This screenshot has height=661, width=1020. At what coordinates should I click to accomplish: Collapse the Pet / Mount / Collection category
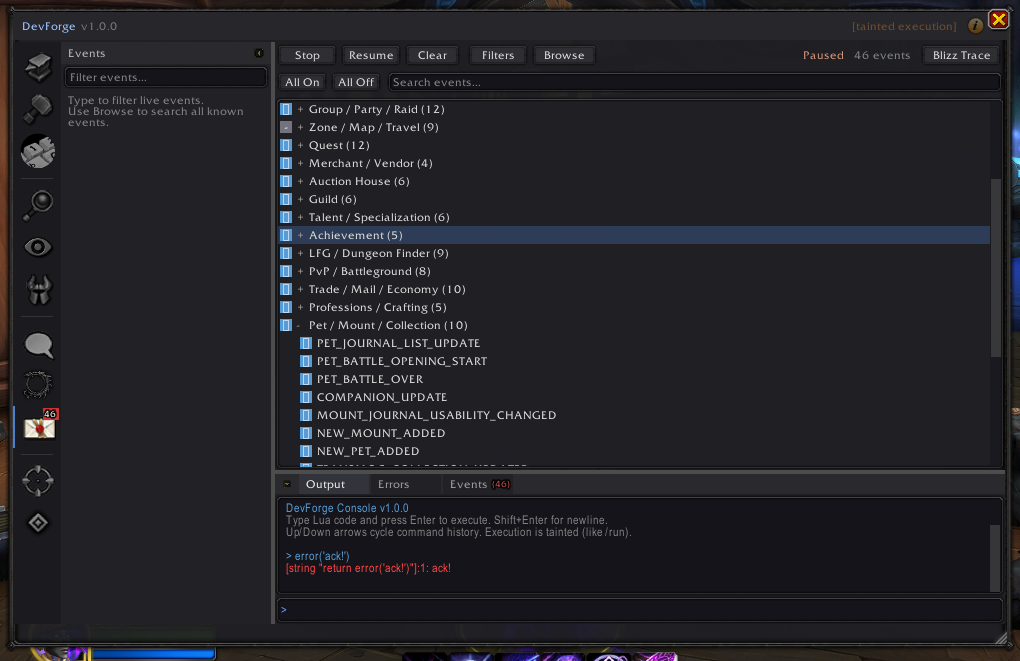click(301, 325)
